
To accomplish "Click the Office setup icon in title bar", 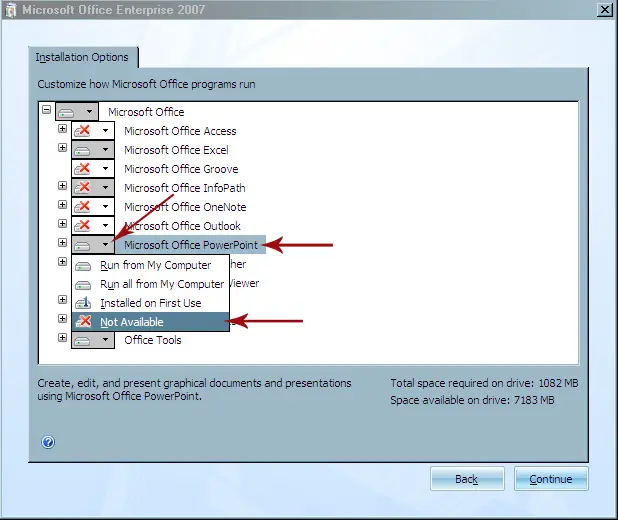I will click(x=10, y=10).
